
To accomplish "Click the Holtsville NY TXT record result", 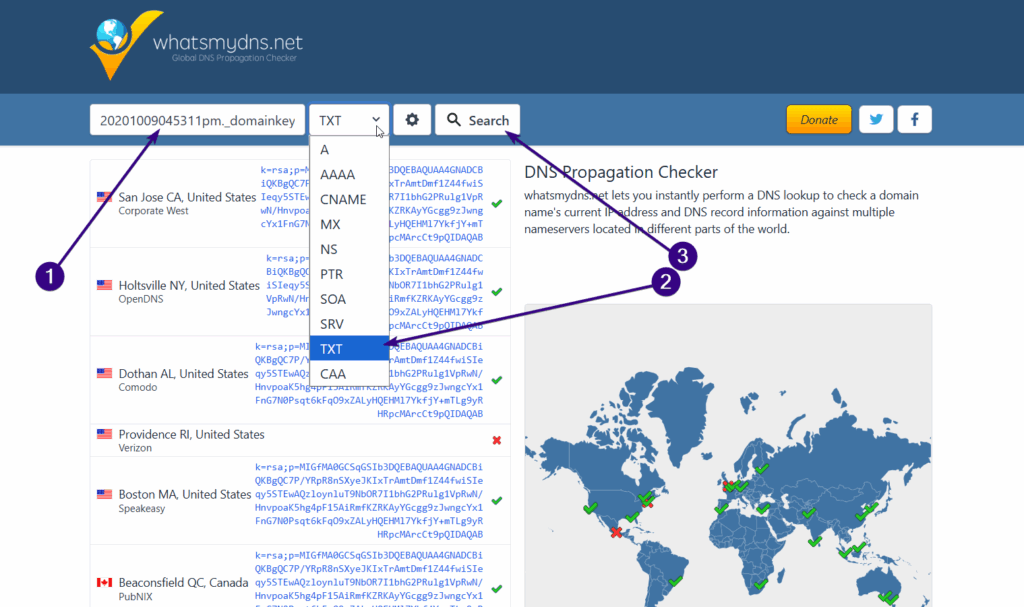I will coord(372,291).
